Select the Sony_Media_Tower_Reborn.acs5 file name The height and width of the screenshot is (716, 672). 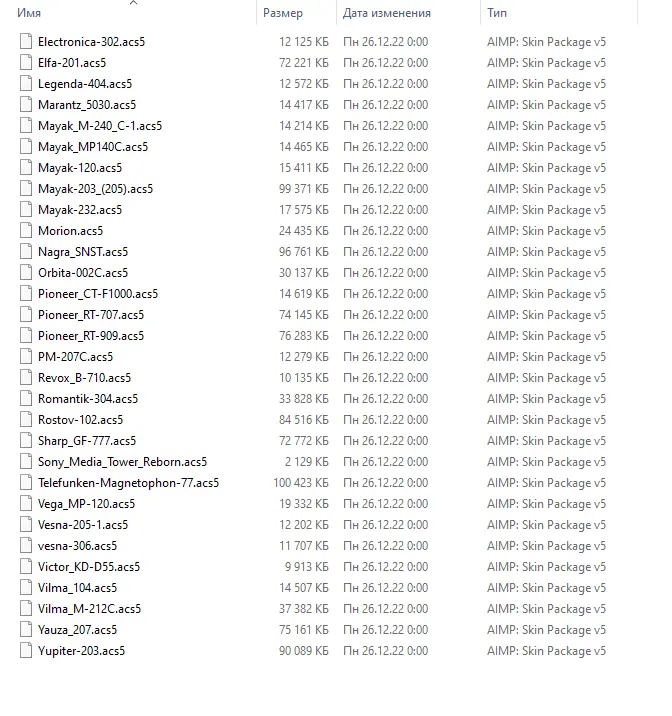[x=122, y=462]
